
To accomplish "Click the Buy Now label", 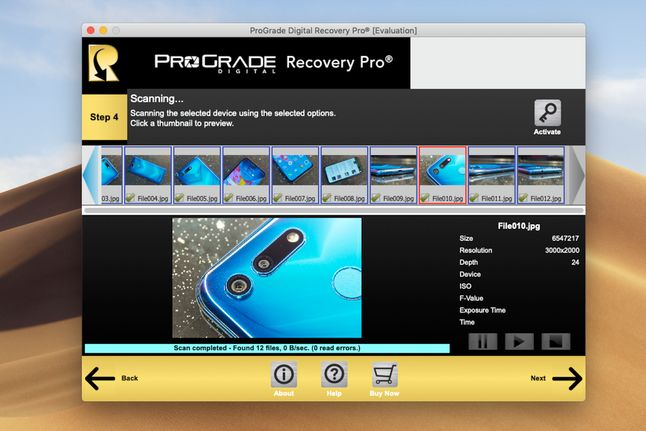I will pyautogui.click(x=384, y=394).
